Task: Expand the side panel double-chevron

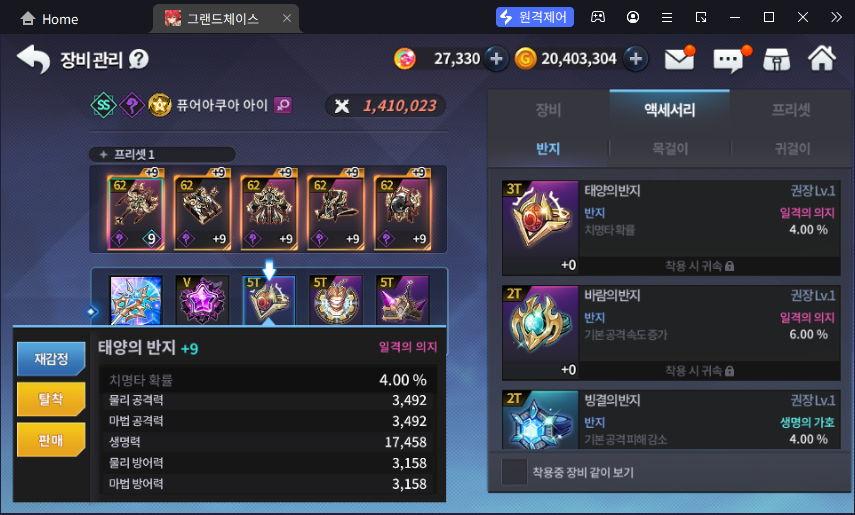Action: click(836, 17)
